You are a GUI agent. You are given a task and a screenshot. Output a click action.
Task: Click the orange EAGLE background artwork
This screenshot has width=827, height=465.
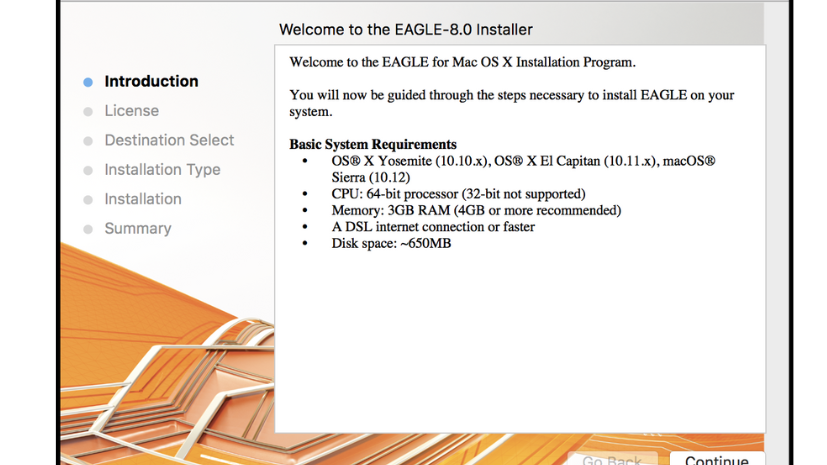[160, 360]
